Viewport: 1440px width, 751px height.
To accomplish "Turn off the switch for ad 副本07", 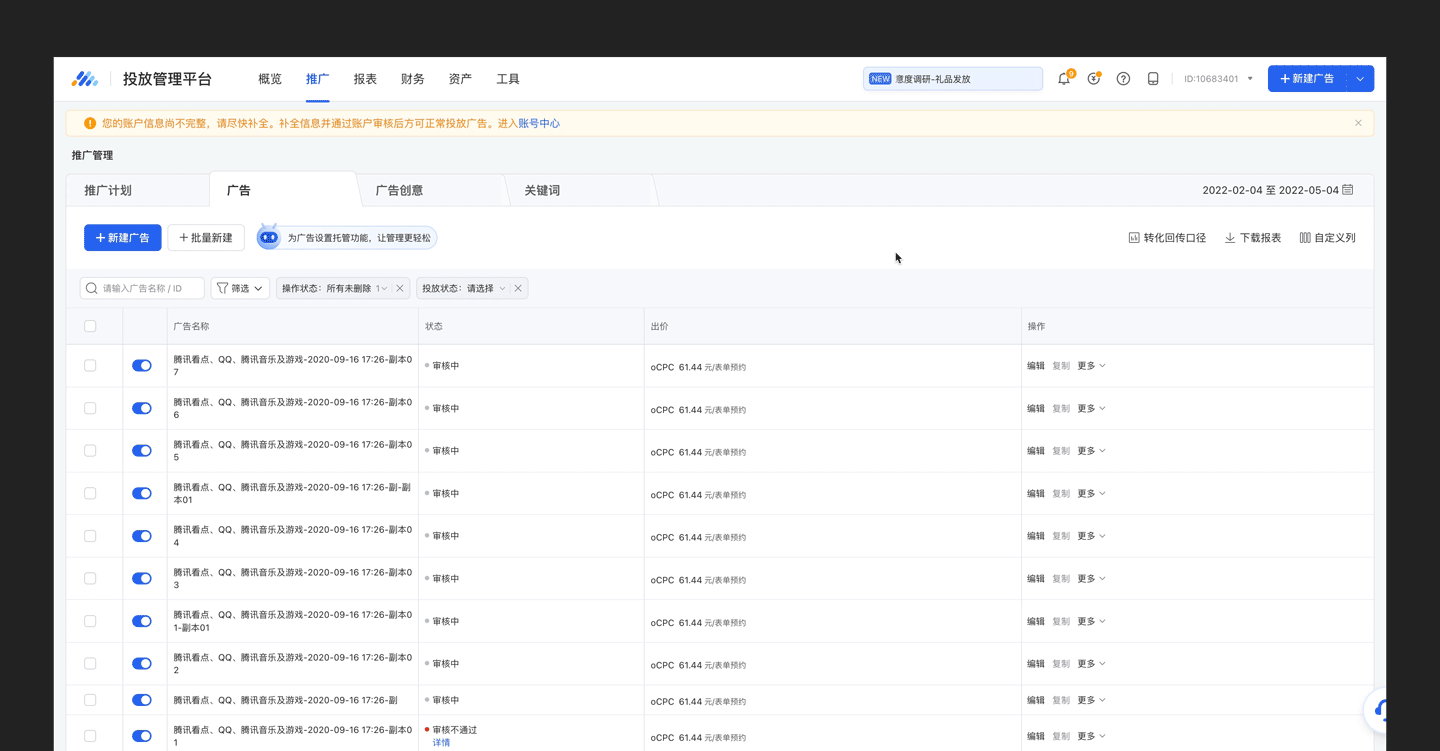I will [x=142, y=366].
